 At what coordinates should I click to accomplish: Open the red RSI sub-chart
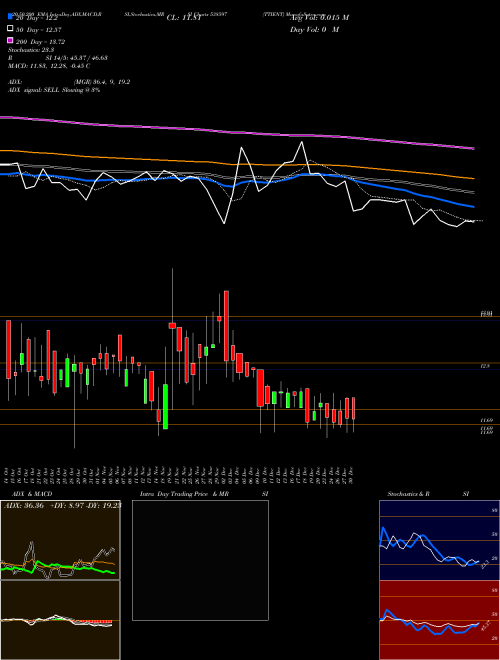(439, 620)
